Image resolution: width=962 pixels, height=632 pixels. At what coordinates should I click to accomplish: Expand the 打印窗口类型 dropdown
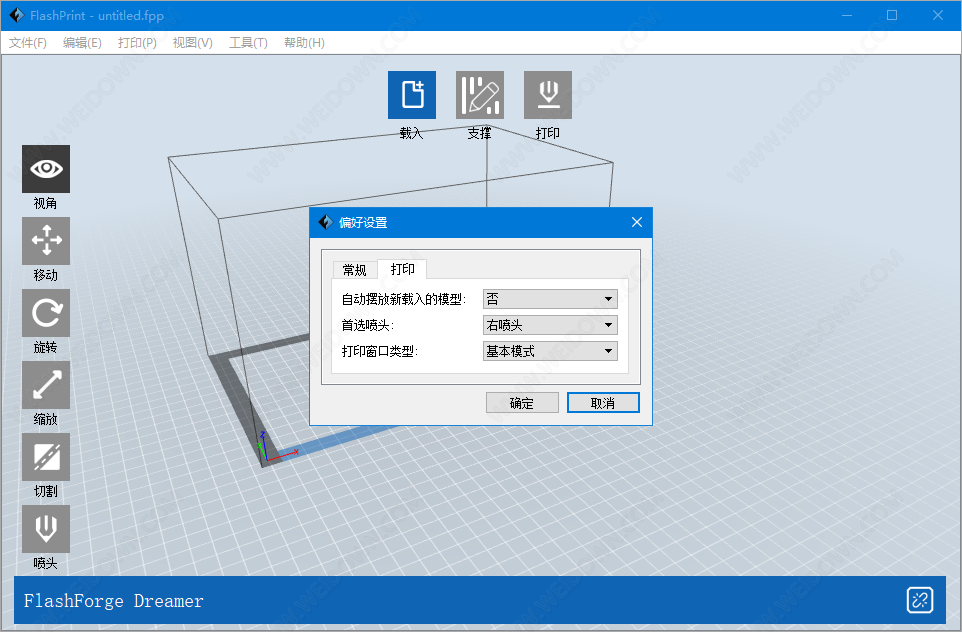pyautogui.click(x=550, y=351)
